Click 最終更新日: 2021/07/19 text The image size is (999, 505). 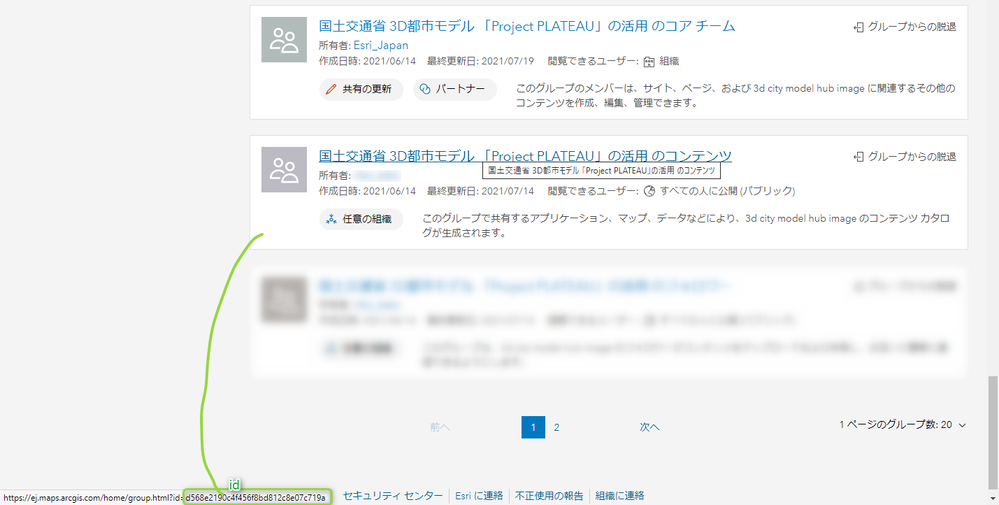pyautogui.click(x=480, y=61)
